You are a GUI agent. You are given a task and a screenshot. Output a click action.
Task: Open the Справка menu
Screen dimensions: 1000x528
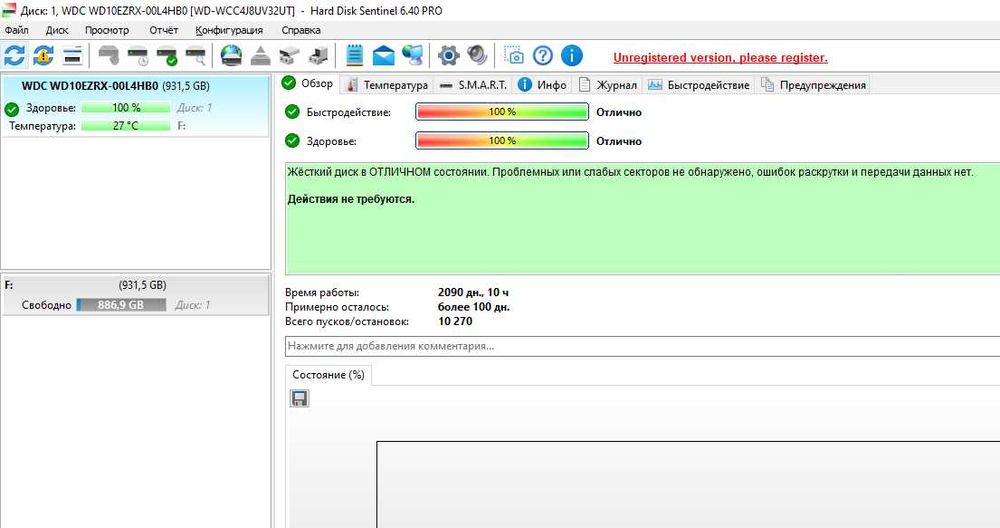[301, 30]
